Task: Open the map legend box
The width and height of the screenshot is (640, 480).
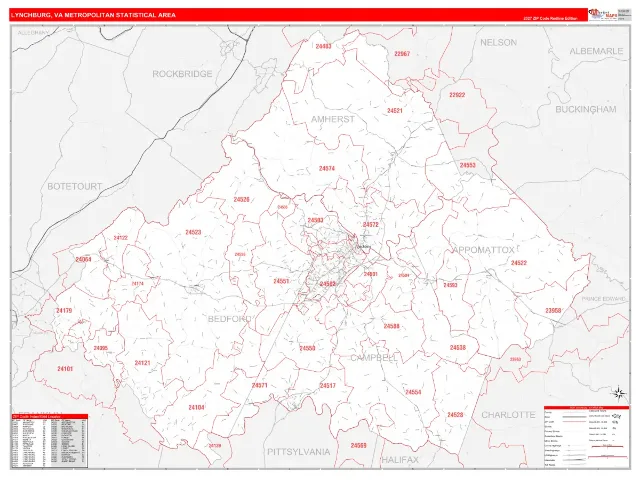Action: pos(586,437)
